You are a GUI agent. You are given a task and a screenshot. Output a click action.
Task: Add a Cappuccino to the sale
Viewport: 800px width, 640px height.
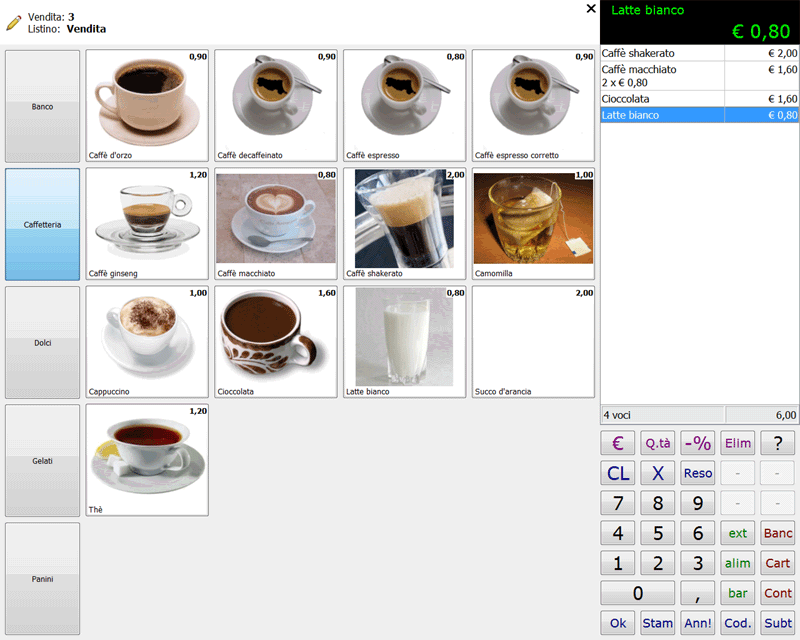tap(147, 341)
